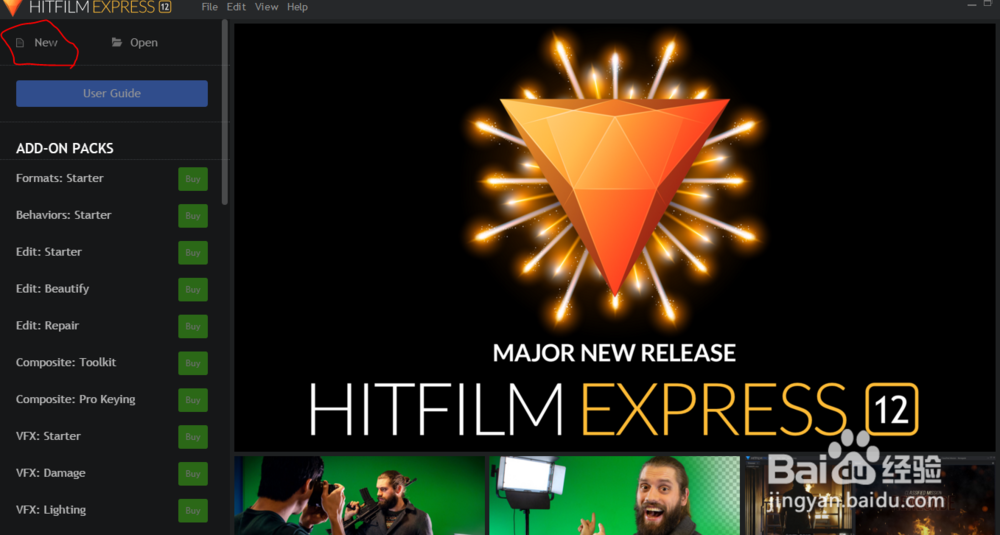
Task: Open the fire scene editor thumbnail
Action: click(x=869, y=495)
